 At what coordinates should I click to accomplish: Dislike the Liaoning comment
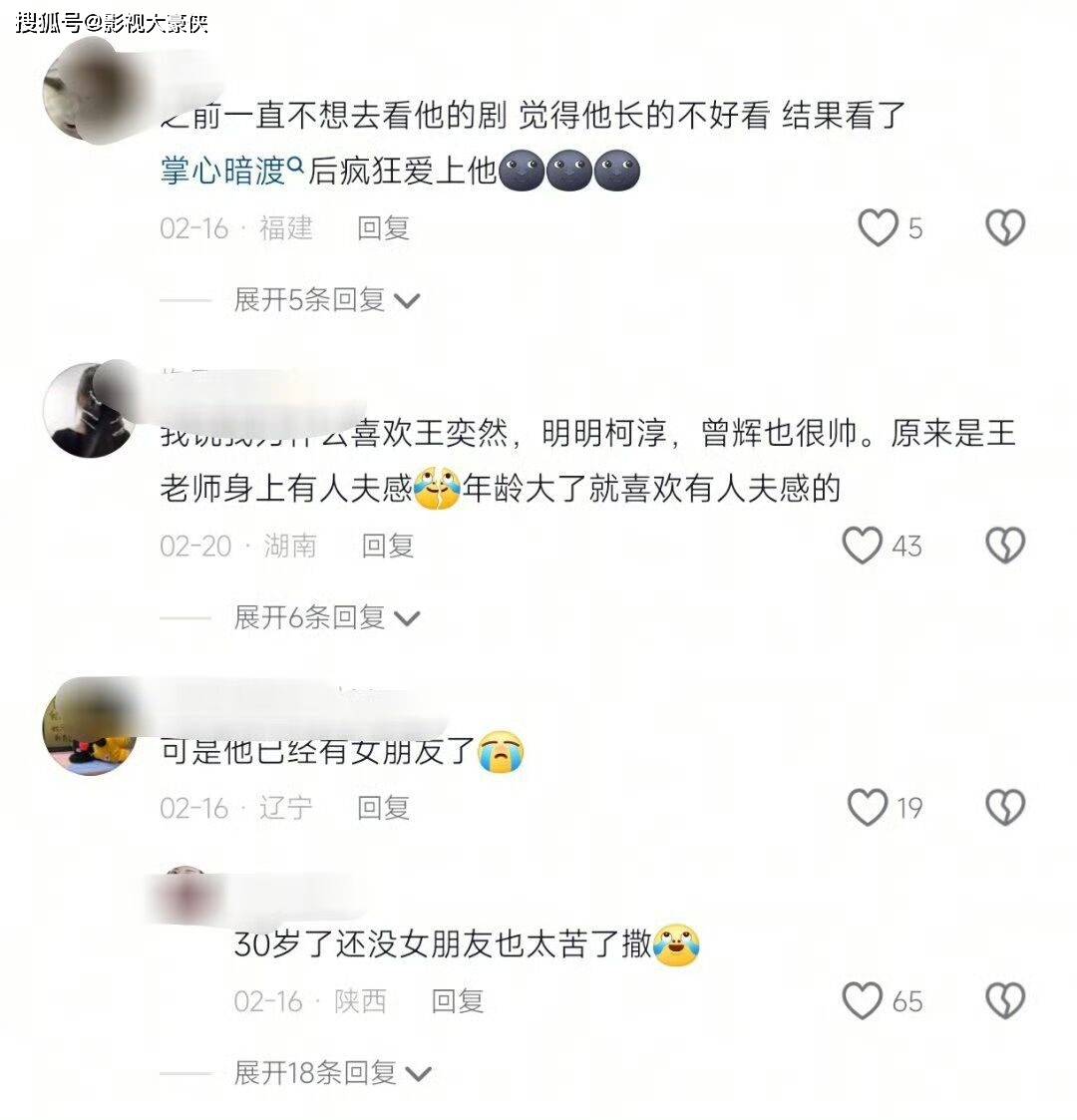point(1005,808)
